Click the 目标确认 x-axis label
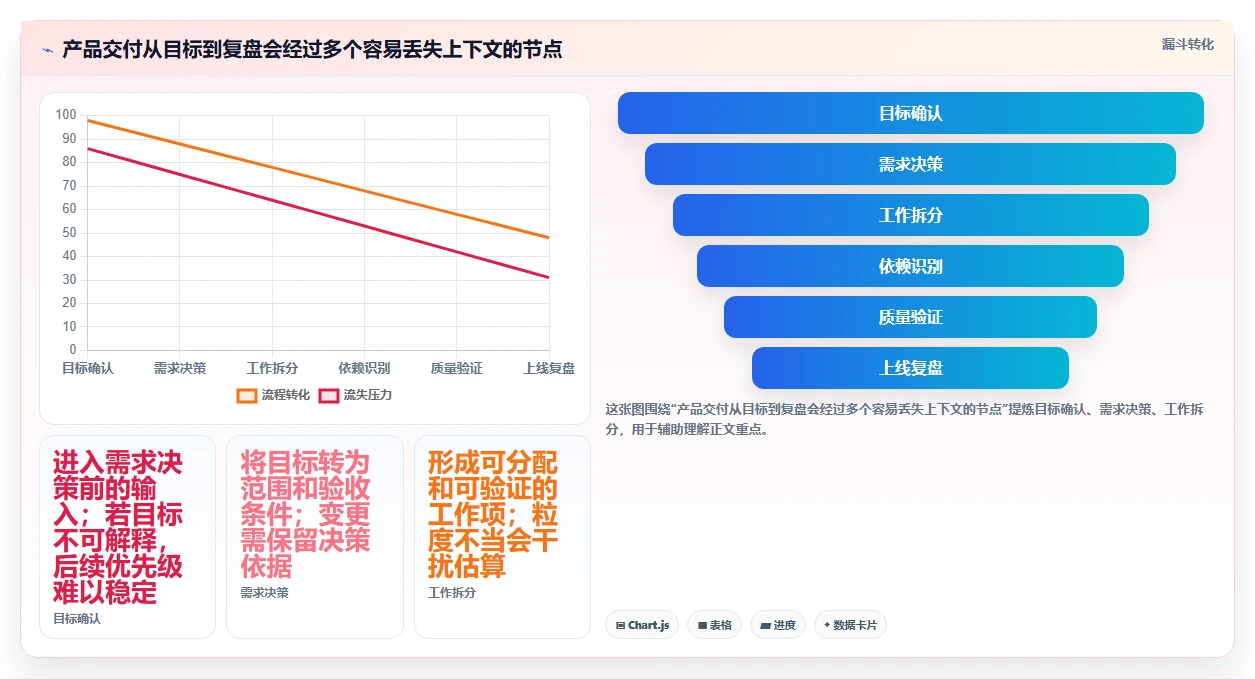 88,368
